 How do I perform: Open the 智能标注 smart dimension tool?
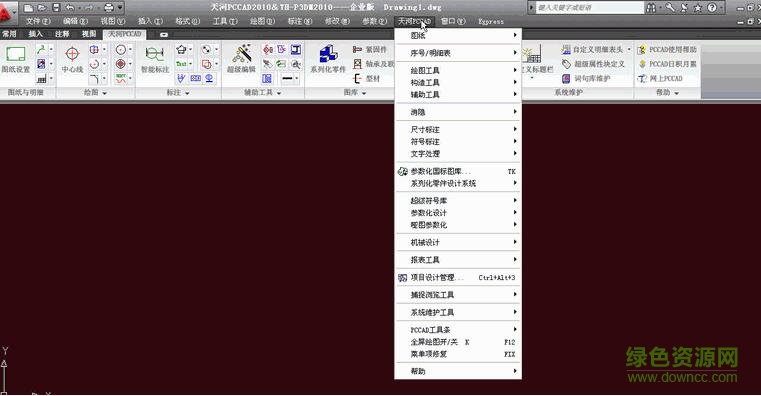pos(155,59)
